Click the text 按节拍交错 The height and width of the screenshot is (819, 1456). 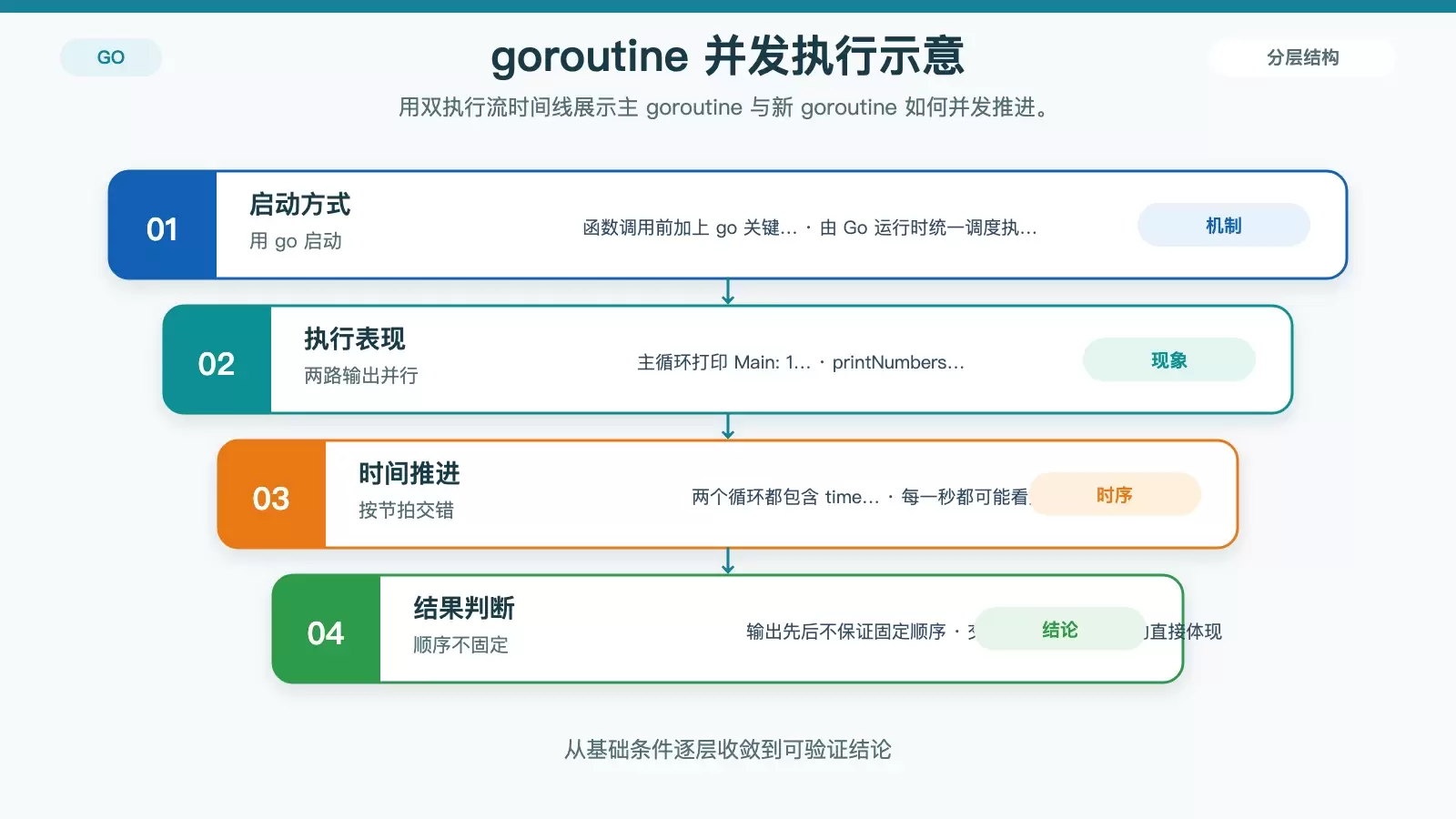pos(406,511)
